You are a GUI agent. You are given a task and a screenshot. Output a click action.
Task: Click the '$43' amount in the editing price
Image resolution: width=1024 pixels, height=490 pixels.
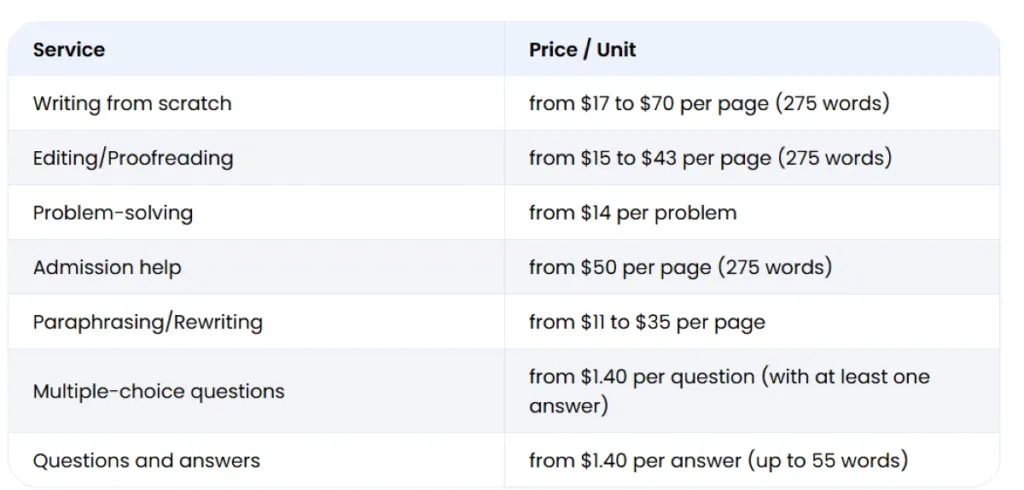(x=658, y=158)
